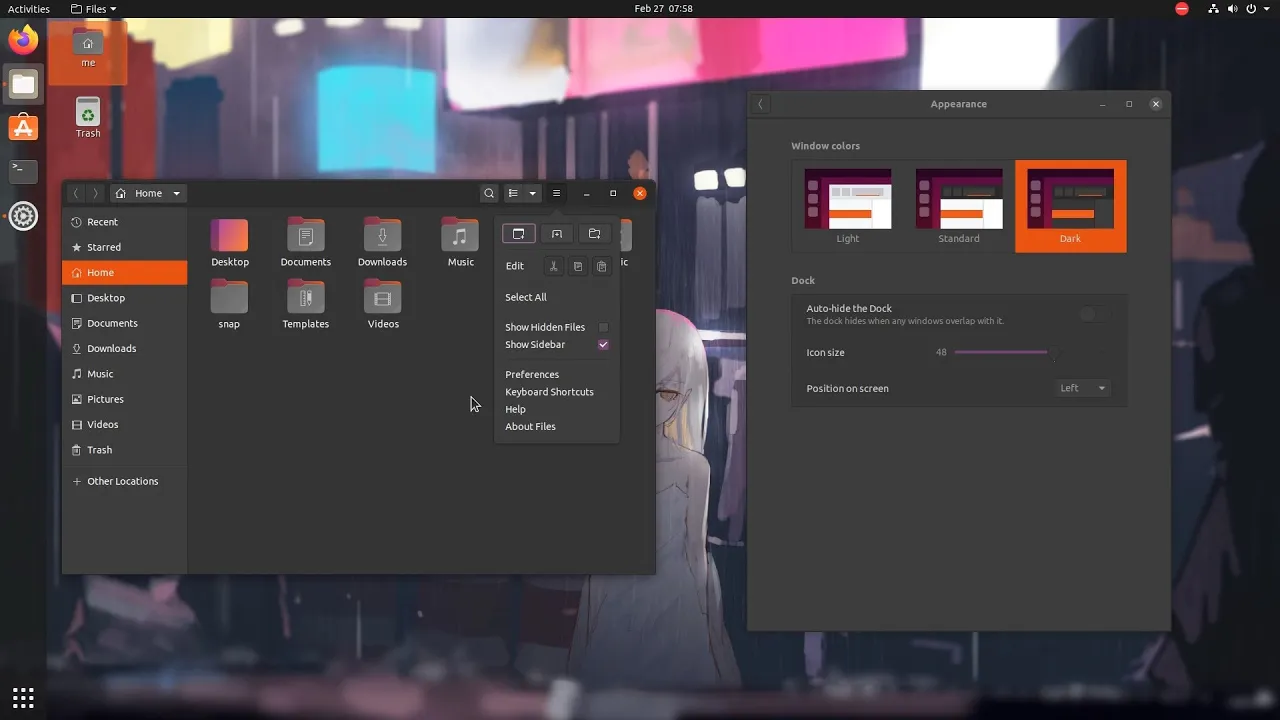Open the snap folder icon
The height and width of the screenshot is (720, 1280).
pos(229,304)
